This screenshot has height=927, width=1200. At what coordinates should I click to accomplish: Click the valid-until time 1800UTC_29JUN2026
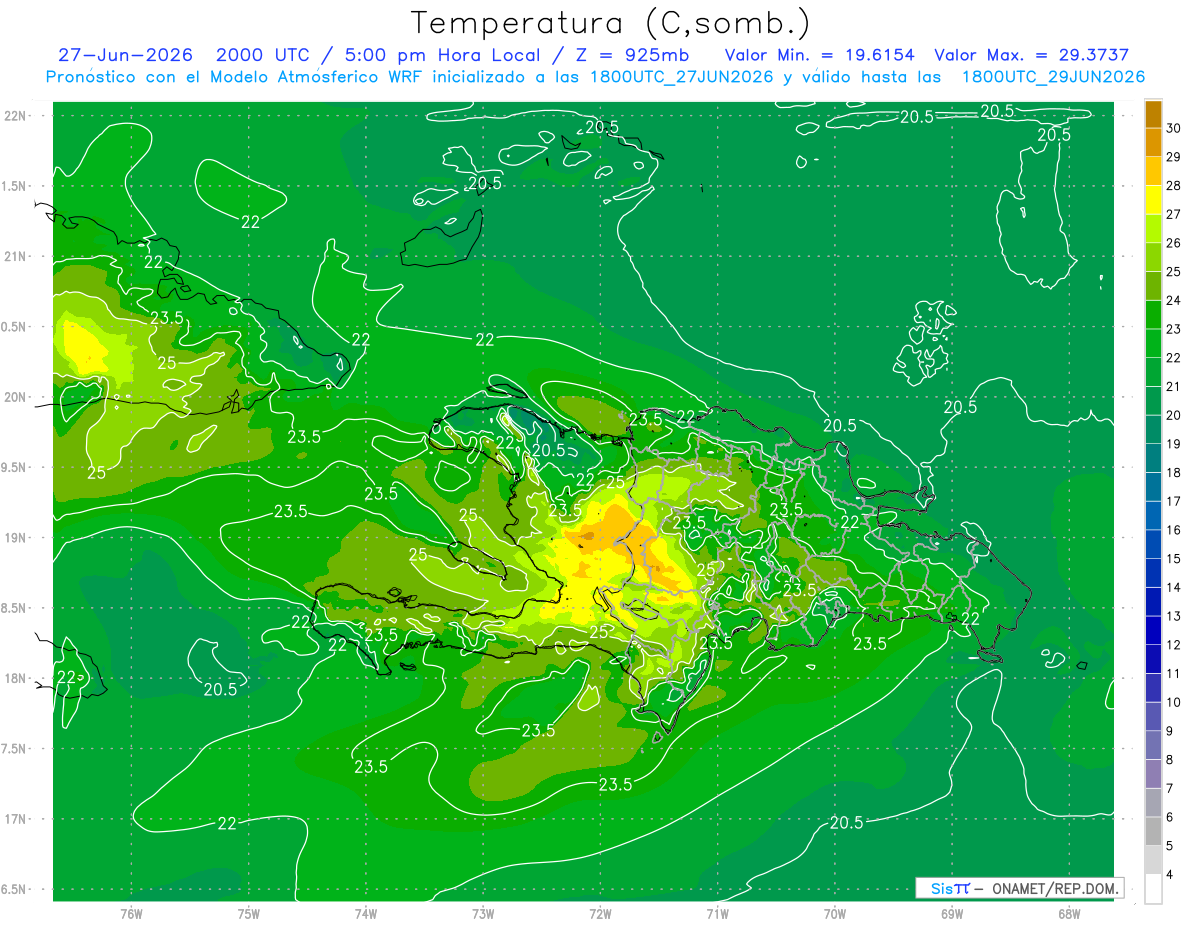click(1053, 77)
